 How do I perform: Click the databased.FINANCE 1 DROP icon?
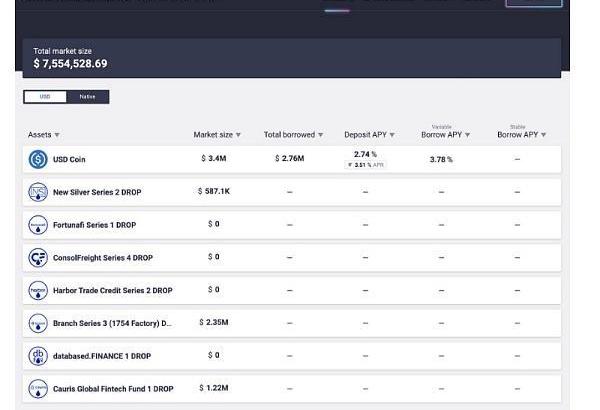(x=38, y=356)
